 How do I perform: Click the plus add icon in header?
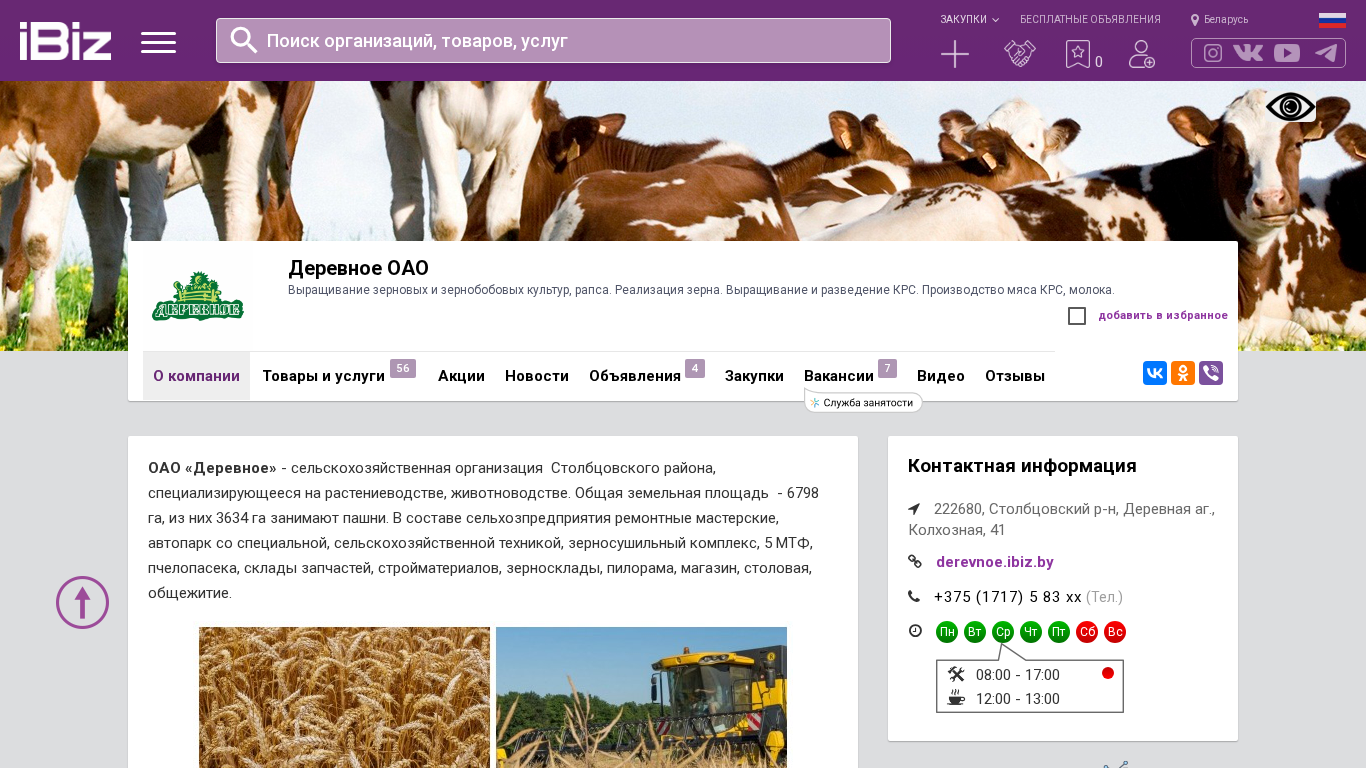coord(955,54)
